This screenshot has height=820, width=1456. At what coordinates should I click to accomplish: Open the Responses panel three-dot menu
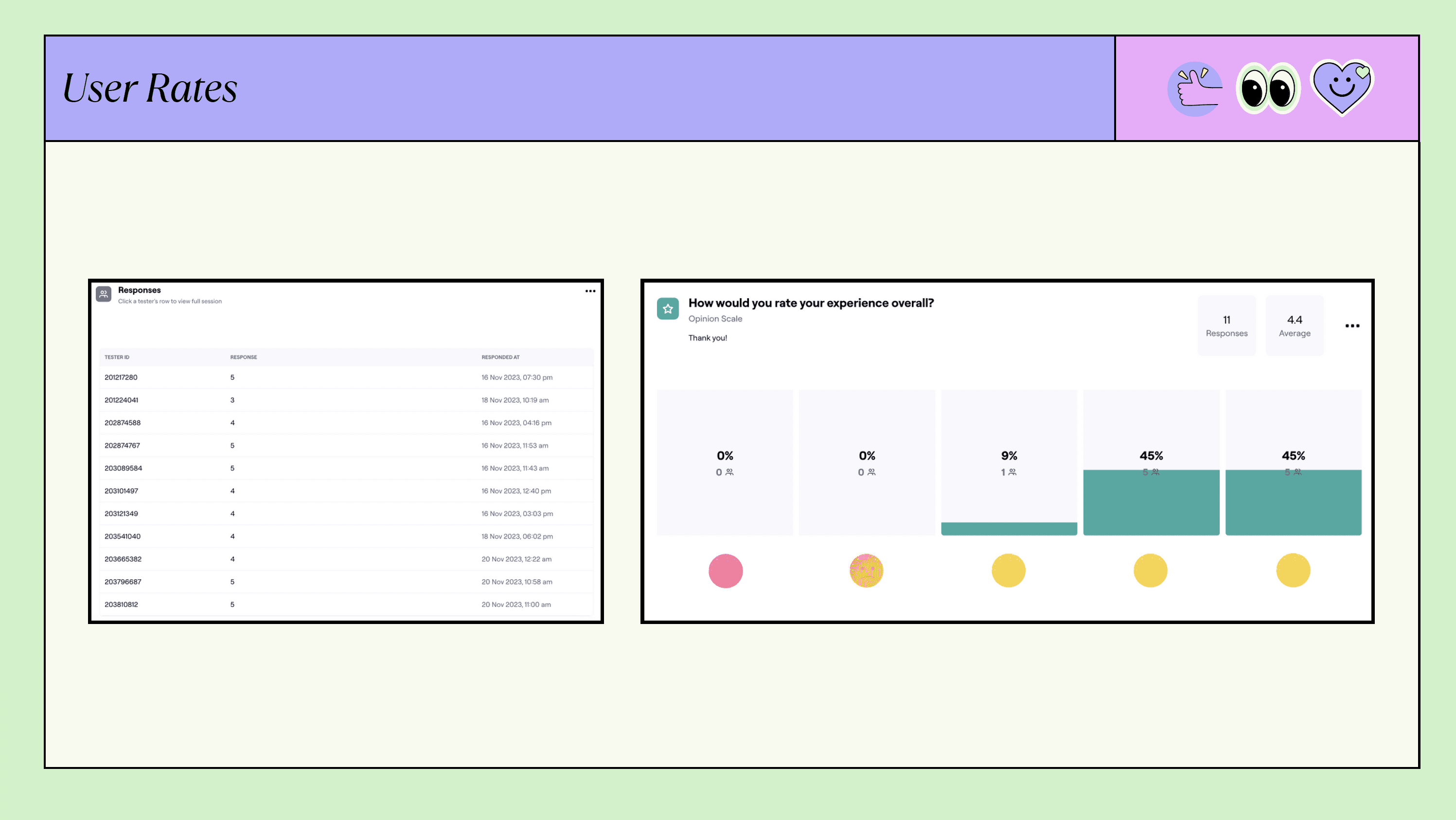click(590, 291)
